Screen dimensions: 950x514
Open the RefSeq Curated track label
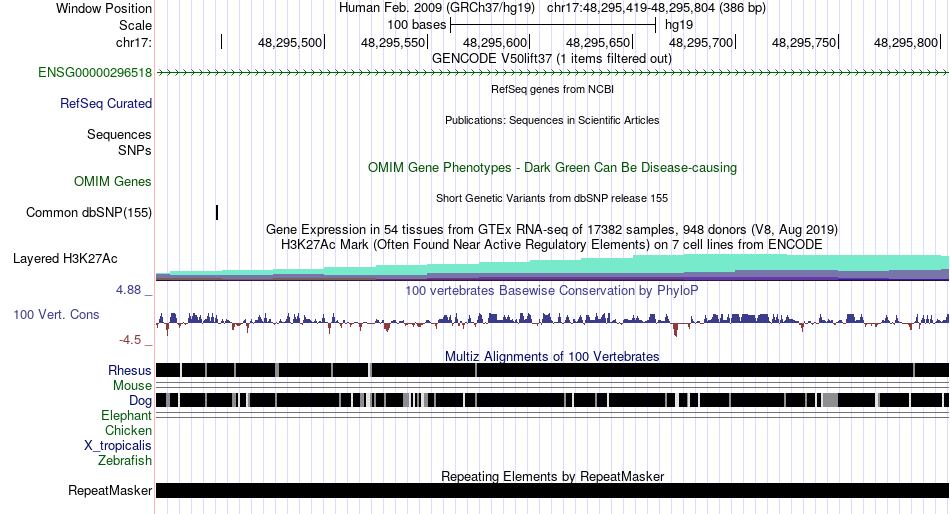pyautogui.click(x=106, y=104)
